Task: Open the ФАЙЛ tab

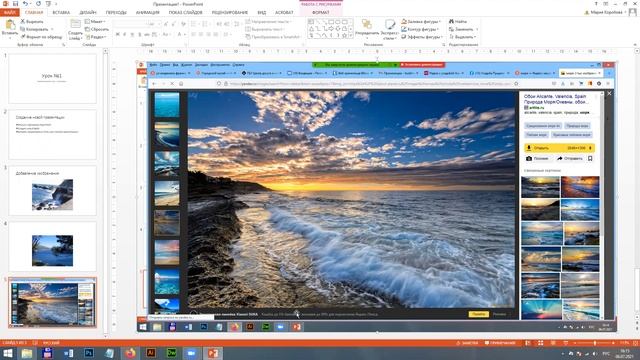Action: click(10, 12)
